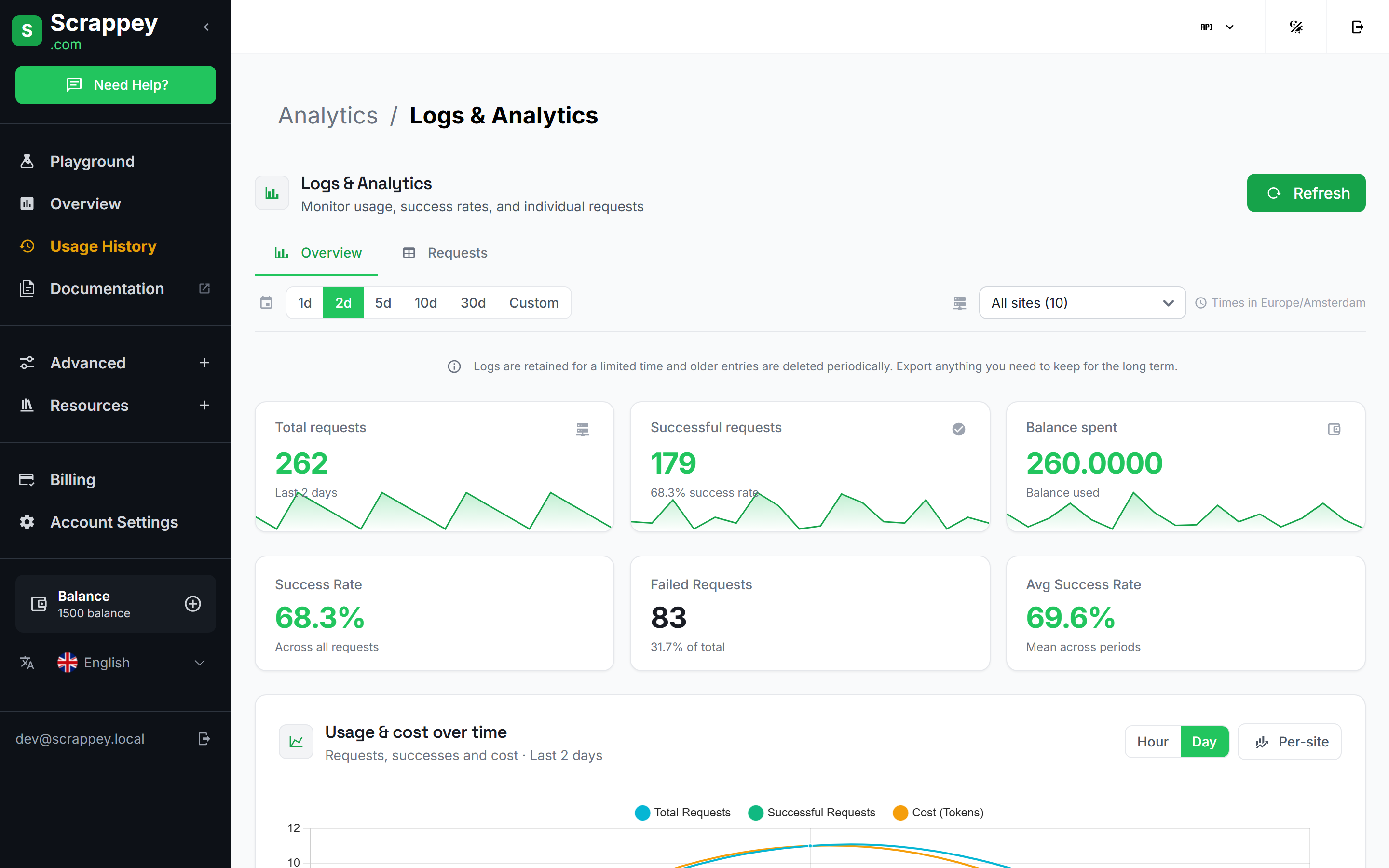
Task: Click the Account Settings gear icon
Action: pos(27,522)
